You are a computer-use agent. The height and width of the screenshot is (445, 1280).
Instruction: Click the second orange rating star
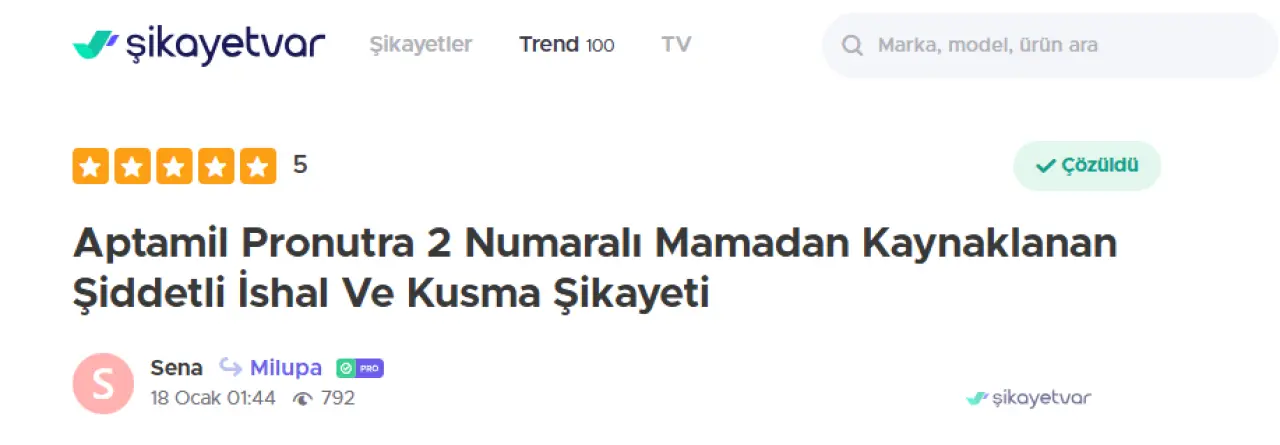click(132, 166)
